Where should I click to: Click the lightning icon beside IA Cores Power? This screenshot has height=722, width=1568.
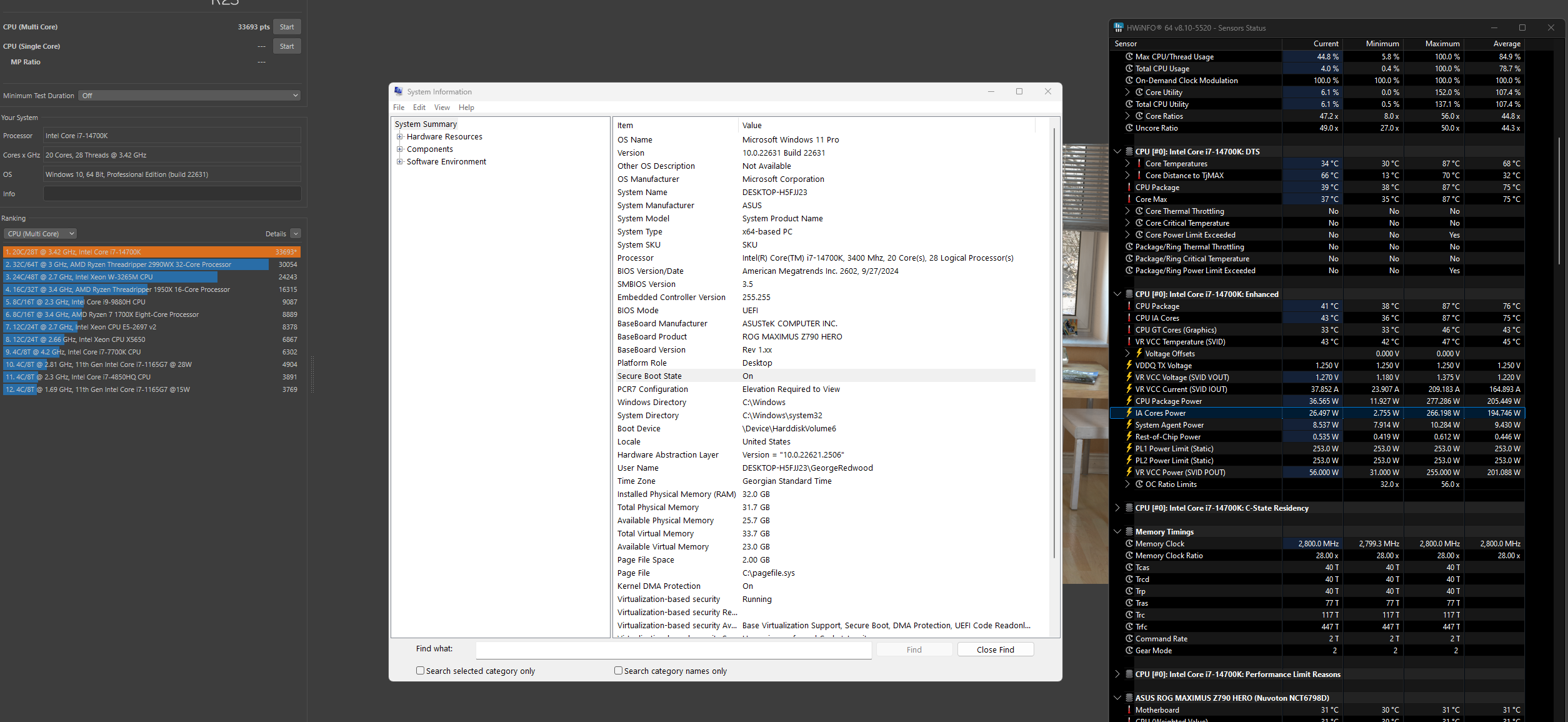[x=1129, y=413]
